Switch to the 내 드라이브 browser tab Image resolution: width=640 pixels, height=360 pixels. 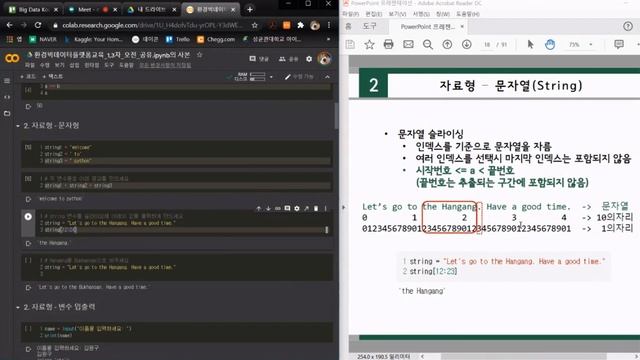click(x=150, y=9)
